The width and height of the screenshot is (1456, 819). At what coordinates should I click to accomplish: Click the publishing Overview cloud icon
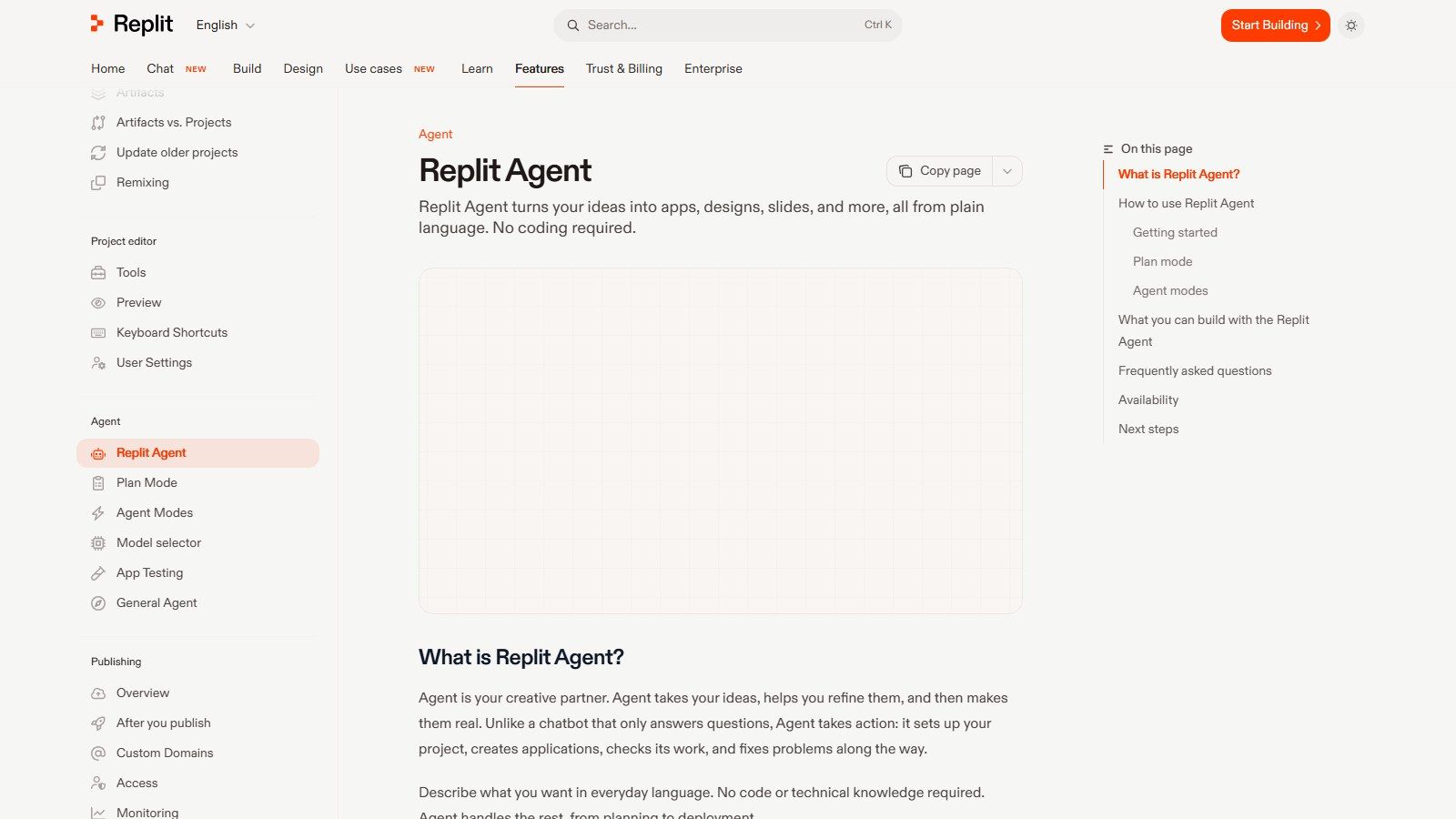[x=98, y=693]
